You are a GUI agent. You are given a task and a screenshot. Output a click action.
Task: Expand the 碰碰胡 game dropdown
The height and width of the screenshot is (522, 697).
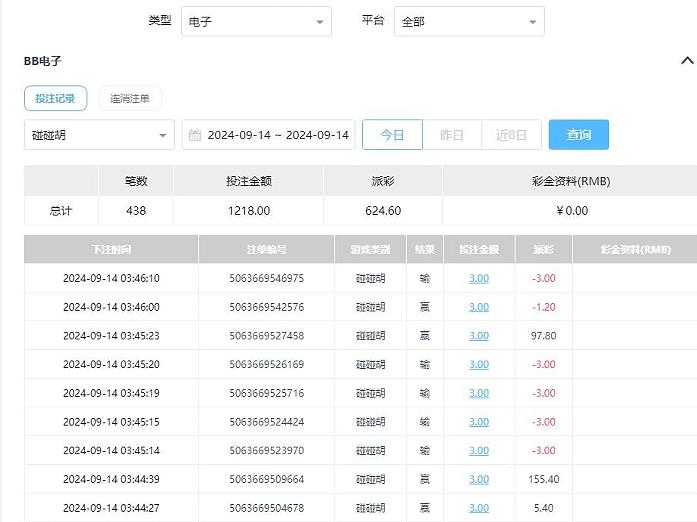click(x=99, y=135)
